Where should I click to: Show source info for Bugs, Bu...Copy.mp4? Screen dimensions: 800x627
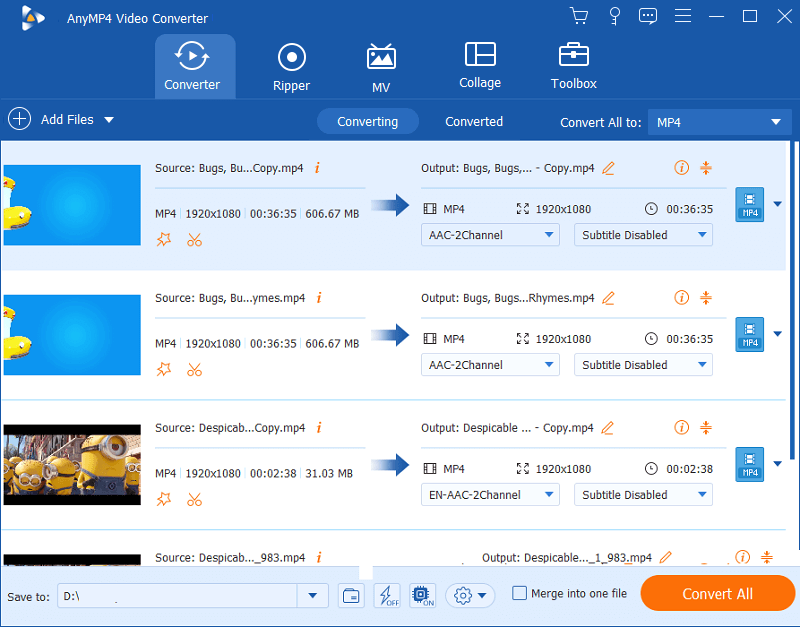317,168
